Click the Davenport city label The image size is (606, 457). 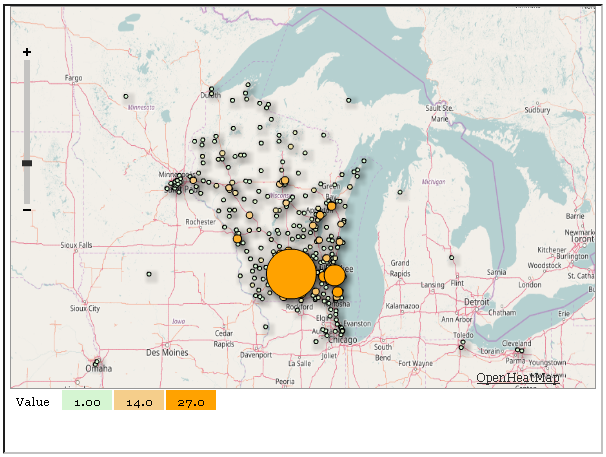coord(256,355)
